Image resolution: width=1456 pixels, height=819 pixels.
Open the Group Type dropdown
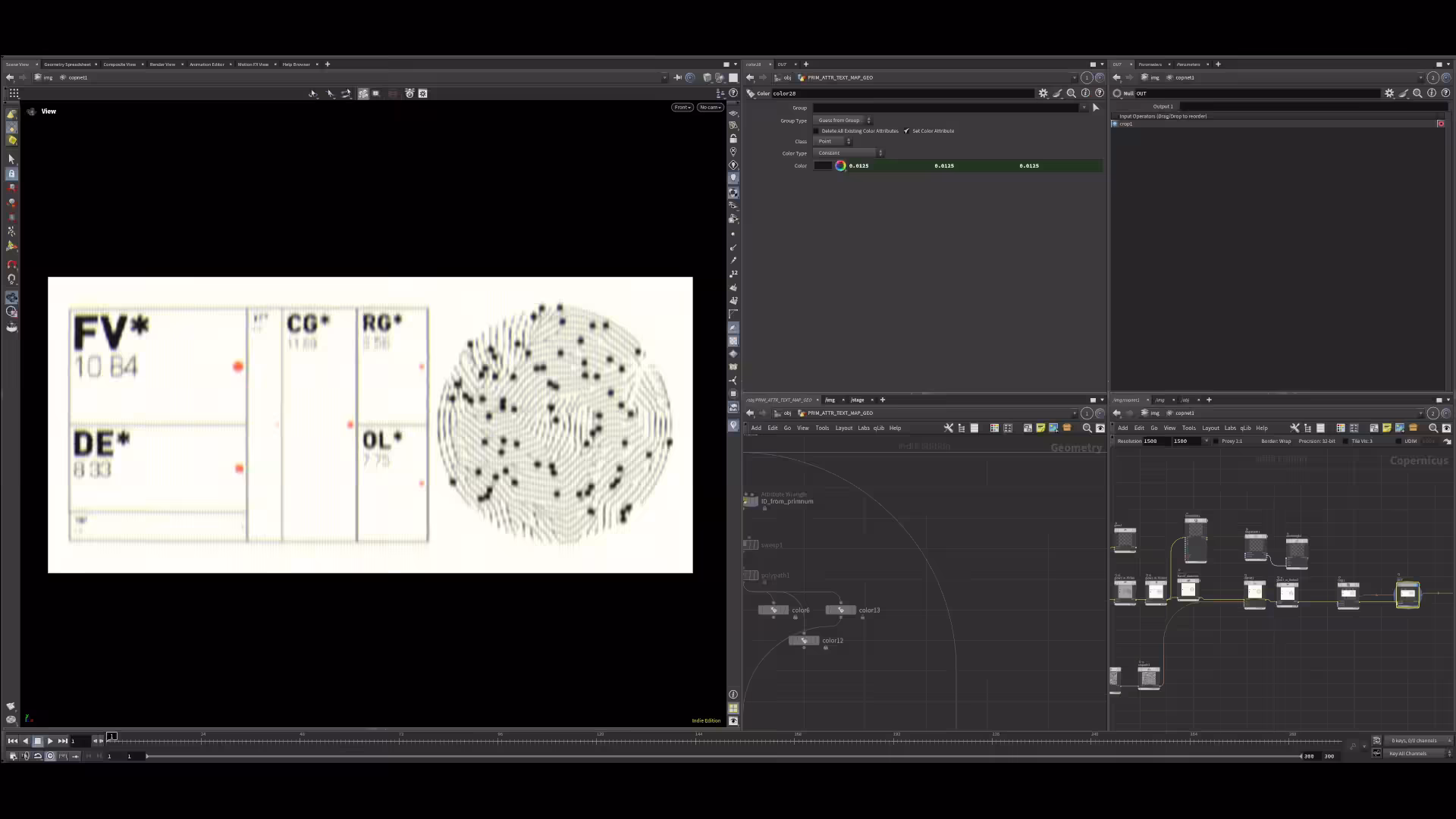pos(843,120)
